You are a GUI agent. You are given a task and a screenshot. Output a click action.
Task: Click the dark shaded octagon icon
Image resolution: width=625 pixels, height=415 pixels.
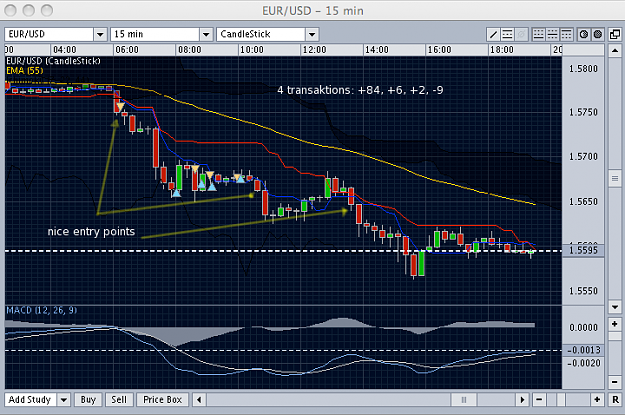coord(597,35)
